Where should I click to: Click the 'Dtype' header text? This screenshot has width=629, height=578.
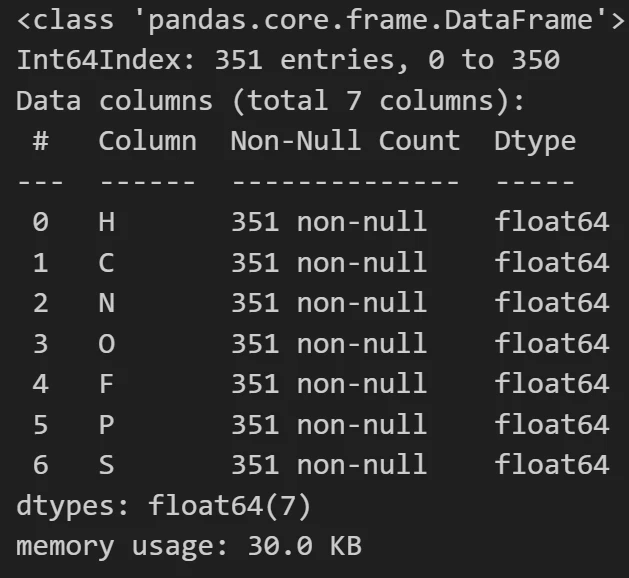pos(535,142)
